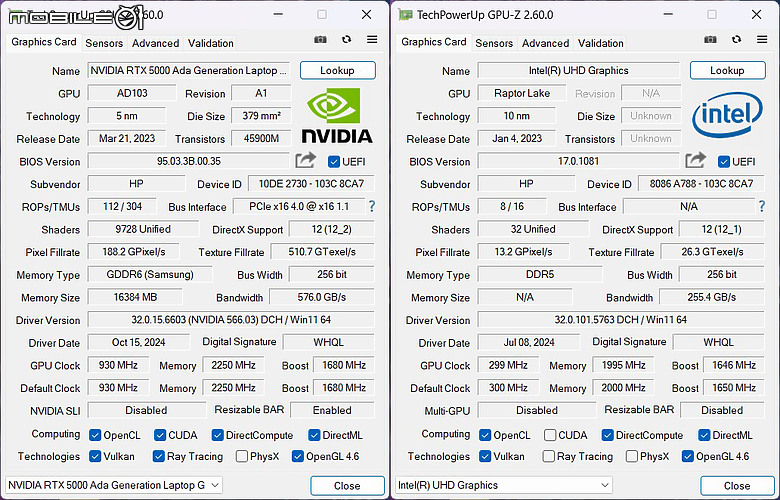Select Graphics Card tab in Intel window
The image size is (780, 500).
[x=434, y=42]
